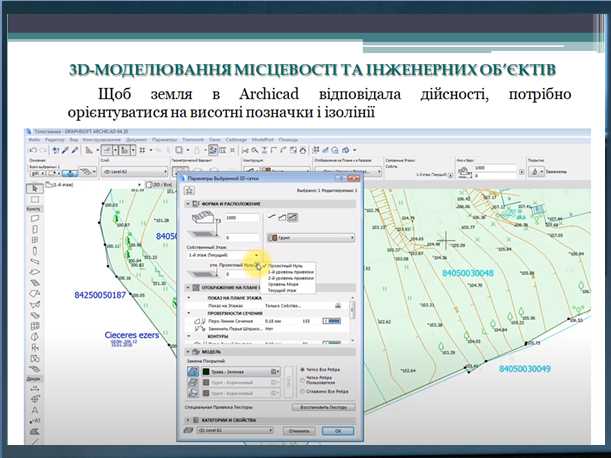This screenshot has width=611, height=458.
Task: Click the chain link surfaces icon
Action: click(x=289, y=382)
